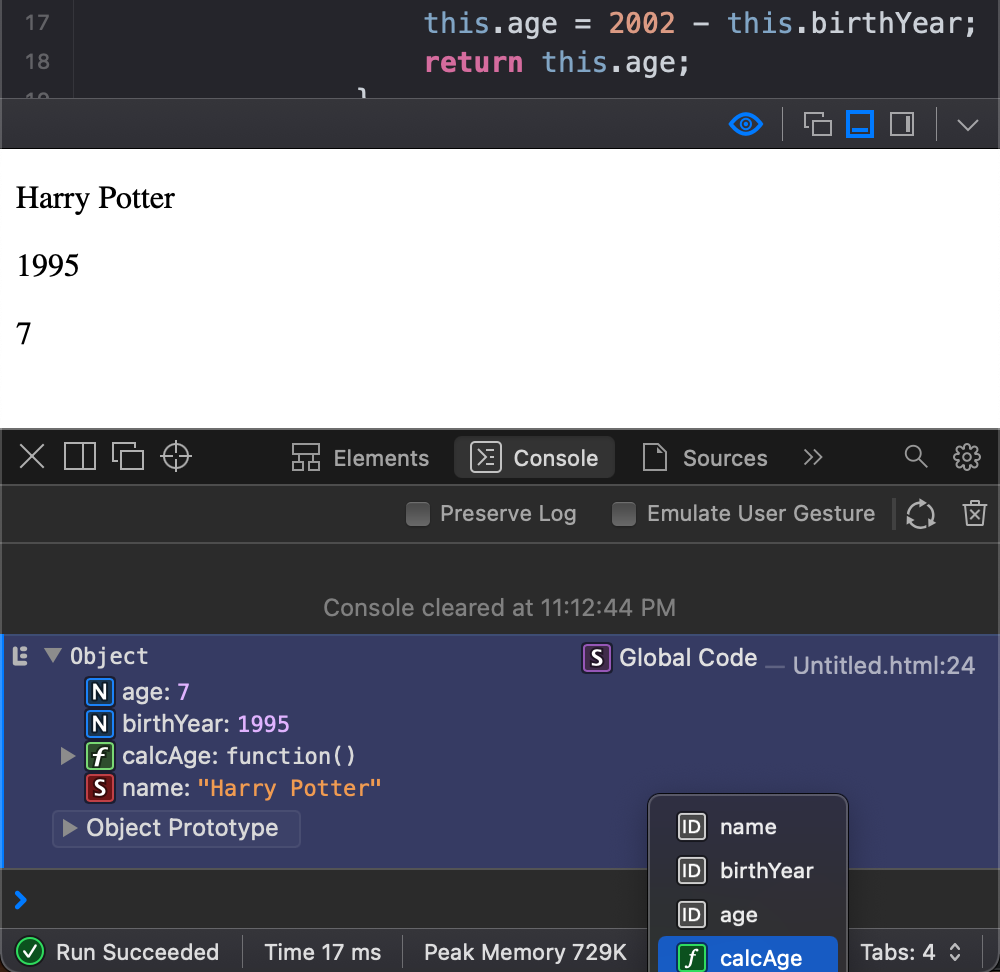The width and height of the screenshot is (1000, 972).
Task: Activate the element selection crosshair icon
Action: pyautogui.click(x=175, y=457)
